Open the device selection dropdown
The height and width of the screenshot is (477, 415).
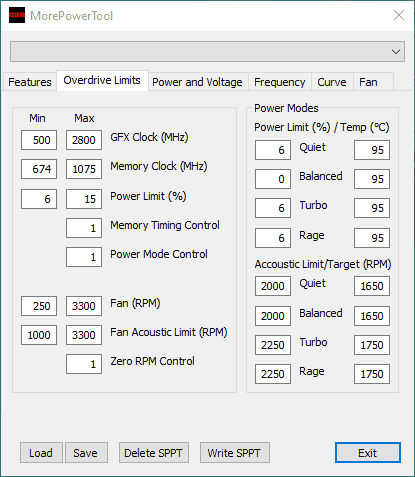207,52
